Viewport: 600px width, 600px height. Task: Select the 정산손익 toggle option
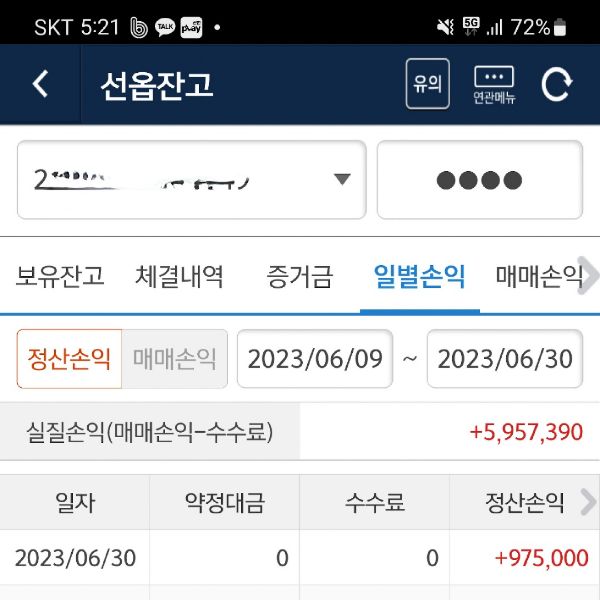pos(69,358)
